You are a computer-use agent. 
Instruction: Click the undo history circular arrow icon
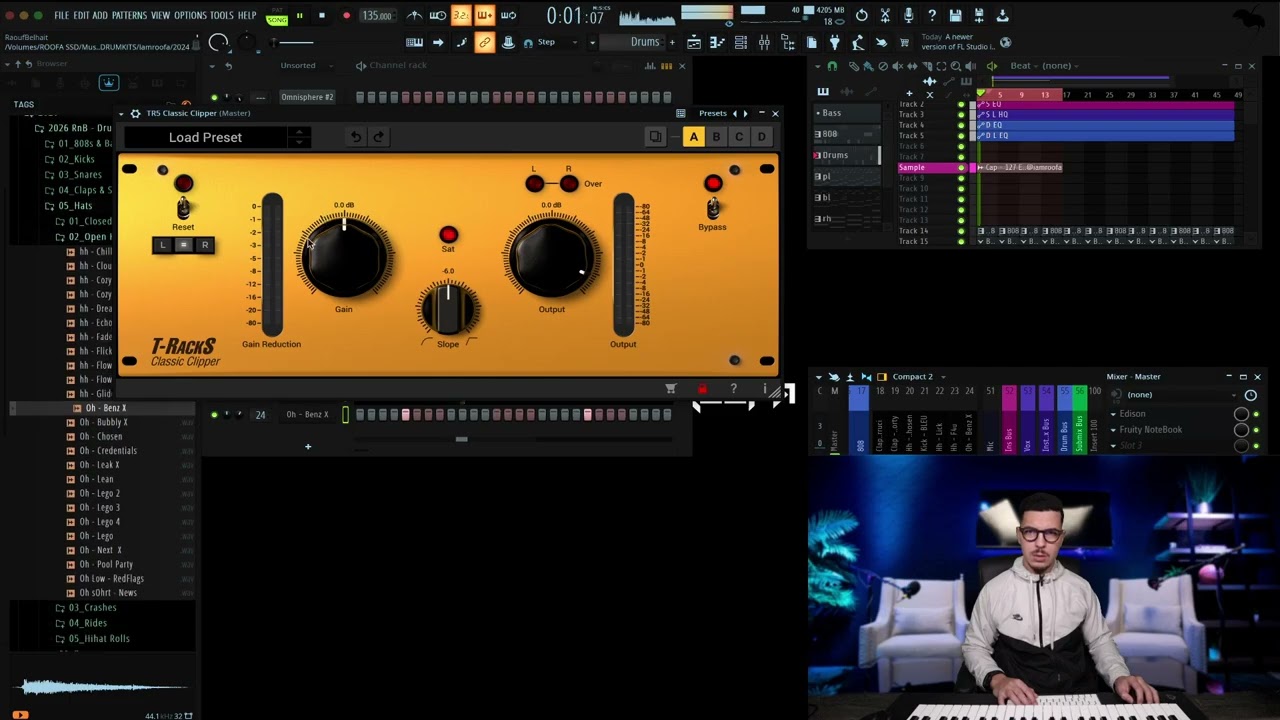862,16
